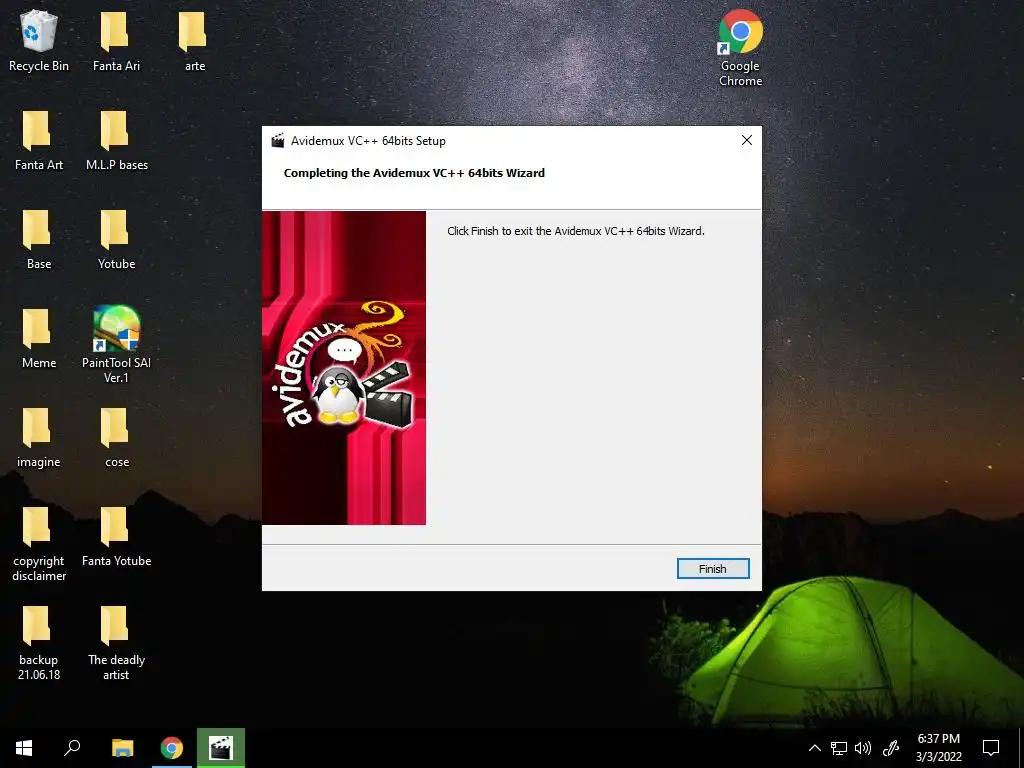The height and width of the screenshot is (768, 1024).
Task: Click Finish to exit the Avidemux wizard
Action: [712, 568]
